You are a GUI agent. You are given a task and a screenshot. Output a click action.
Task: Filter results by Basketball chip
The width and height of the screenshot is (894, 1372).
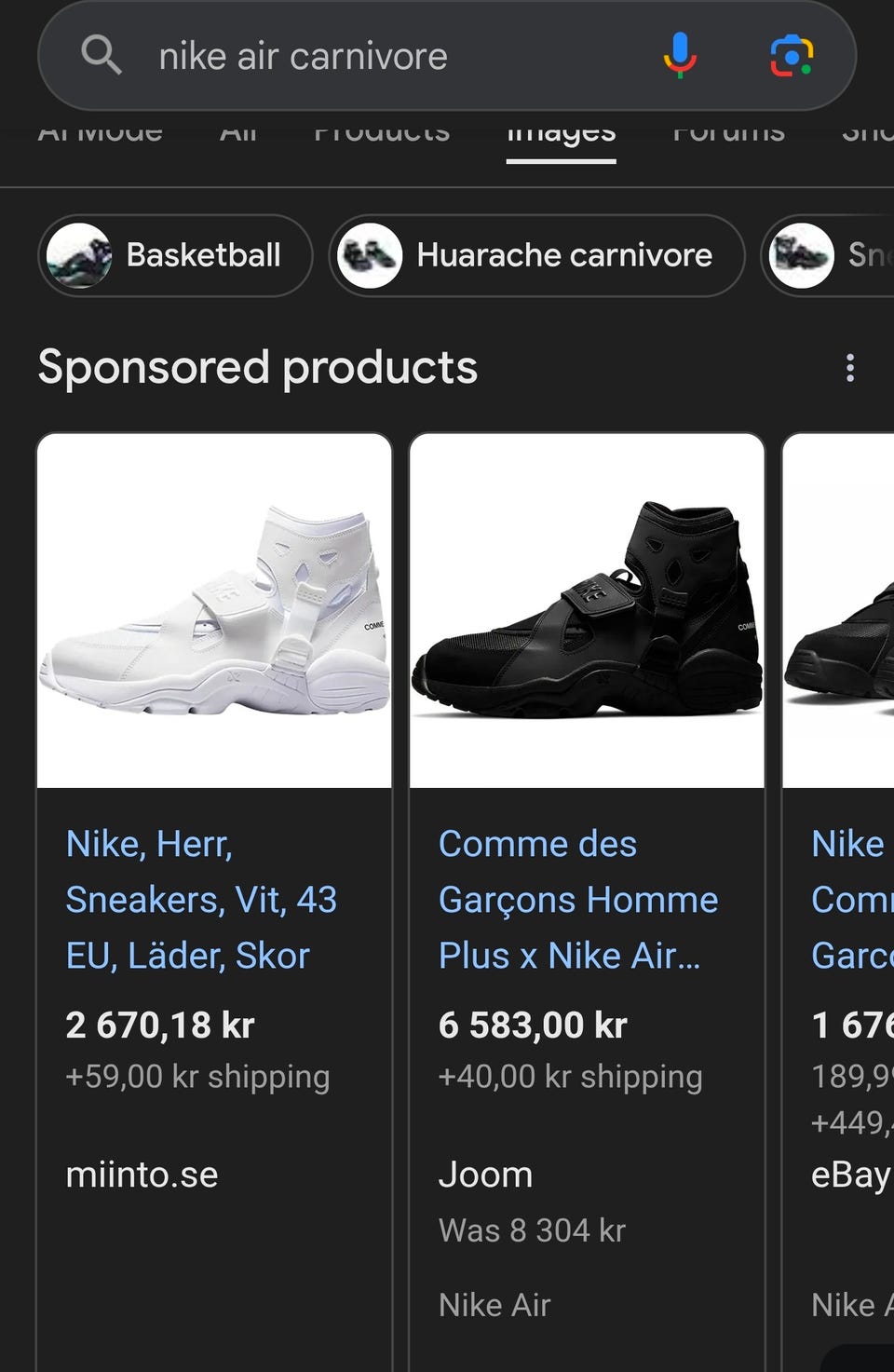203,255
